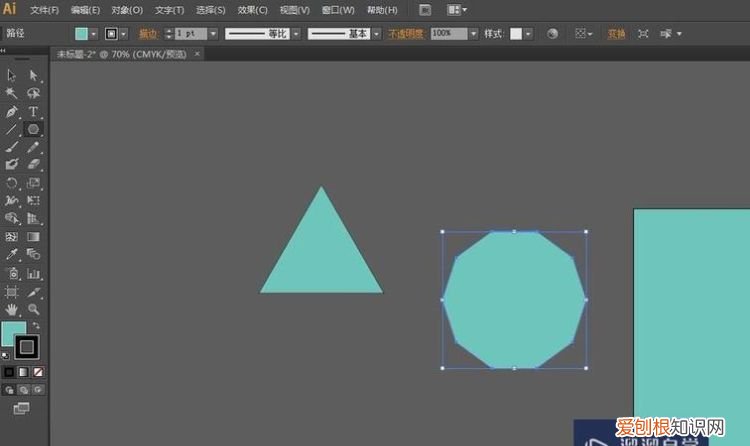Select the Polygon shape tool
Viewport: 750px width, 446px height.
point(33,129)
